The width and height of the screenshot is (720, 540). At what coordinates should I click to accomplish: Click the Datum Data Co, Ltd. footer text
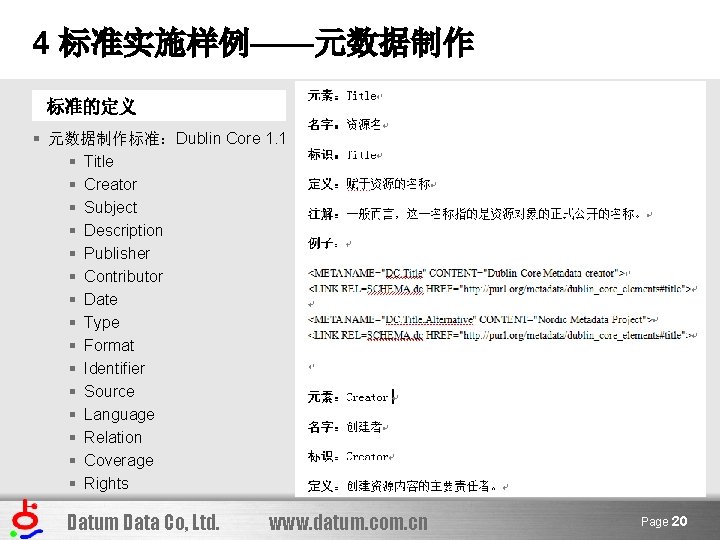143,523
